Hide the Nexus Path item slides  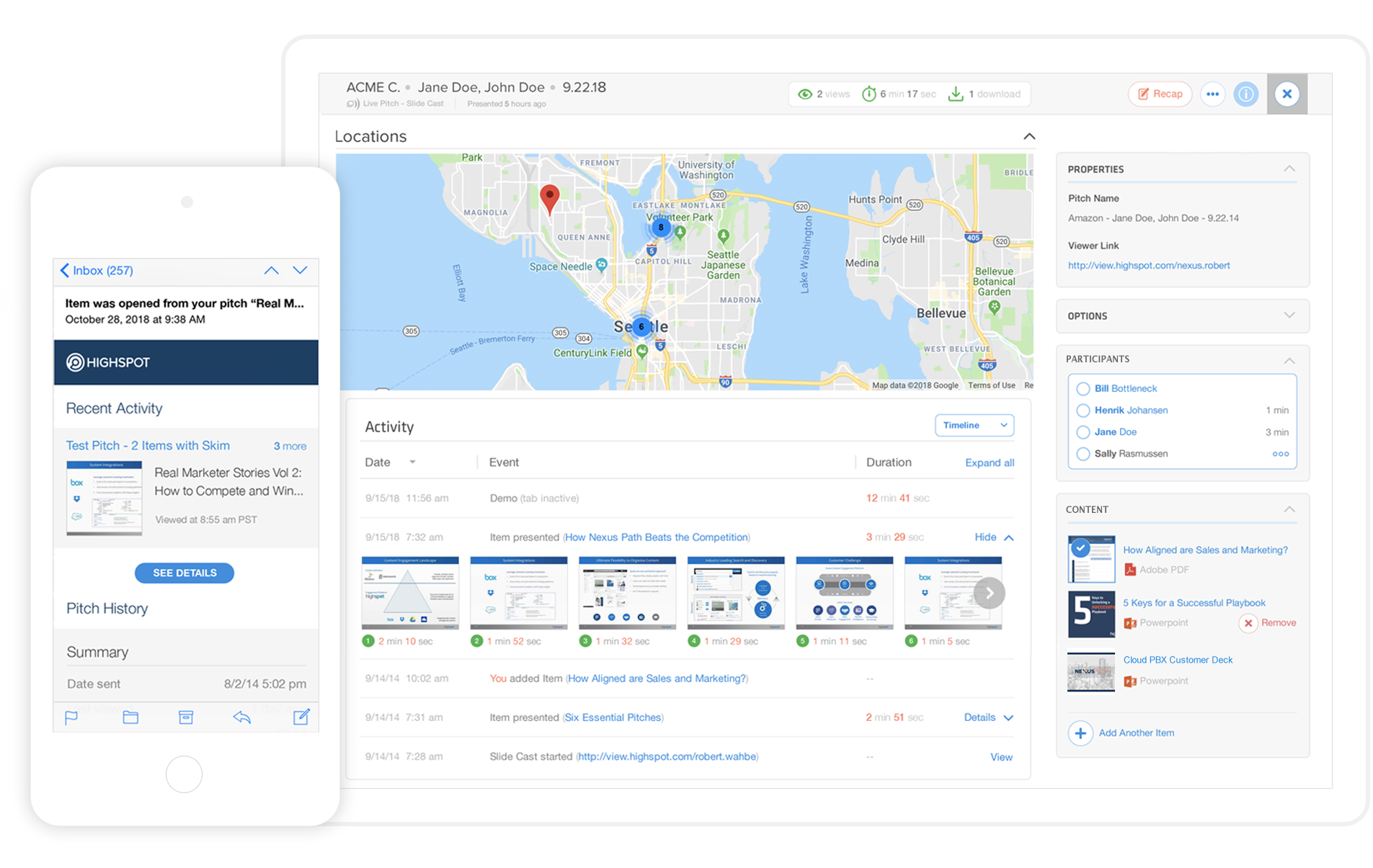993,537
